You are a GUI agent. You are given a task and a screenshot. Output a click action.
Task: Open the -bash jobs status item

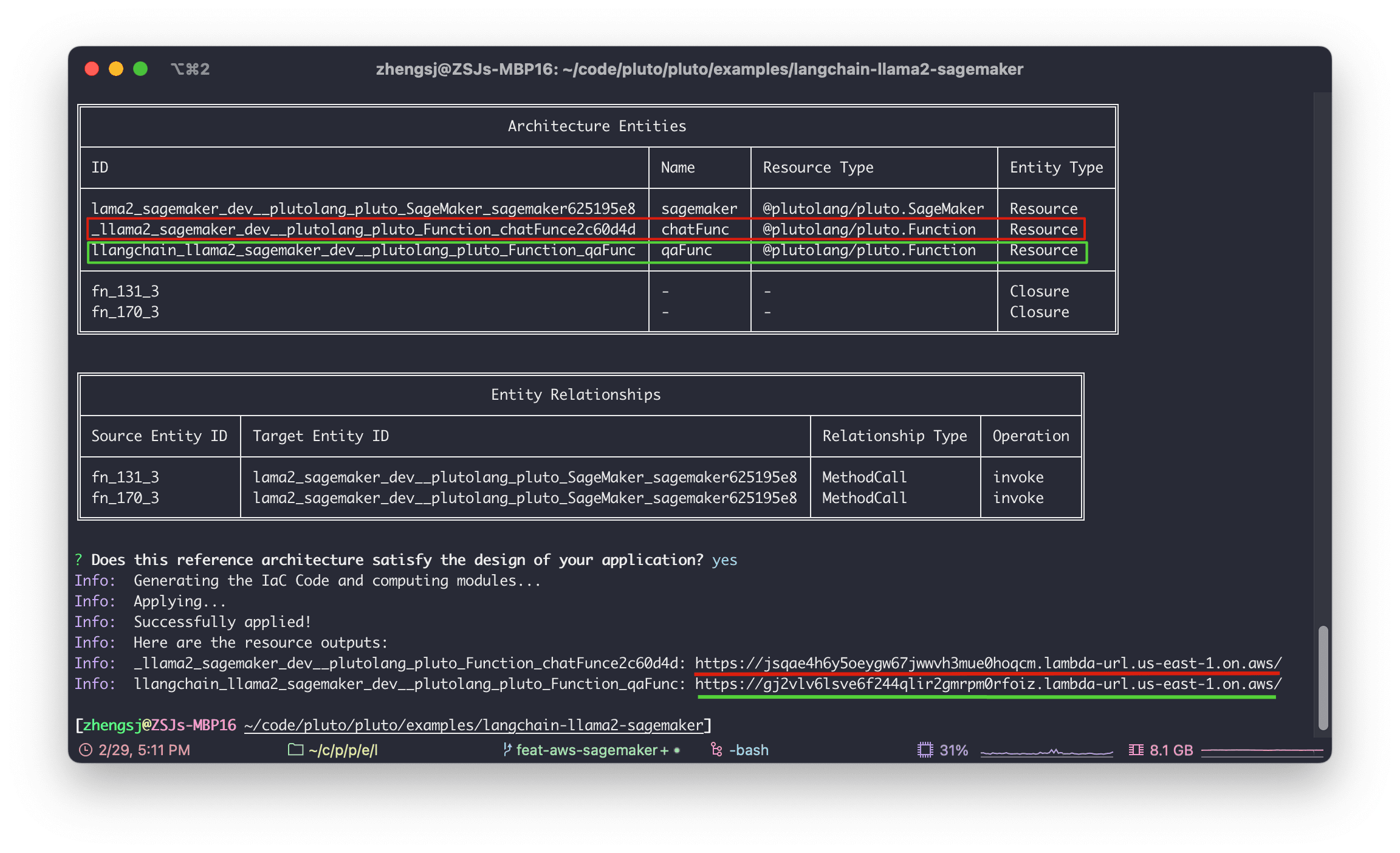click(x=748, y=750)
